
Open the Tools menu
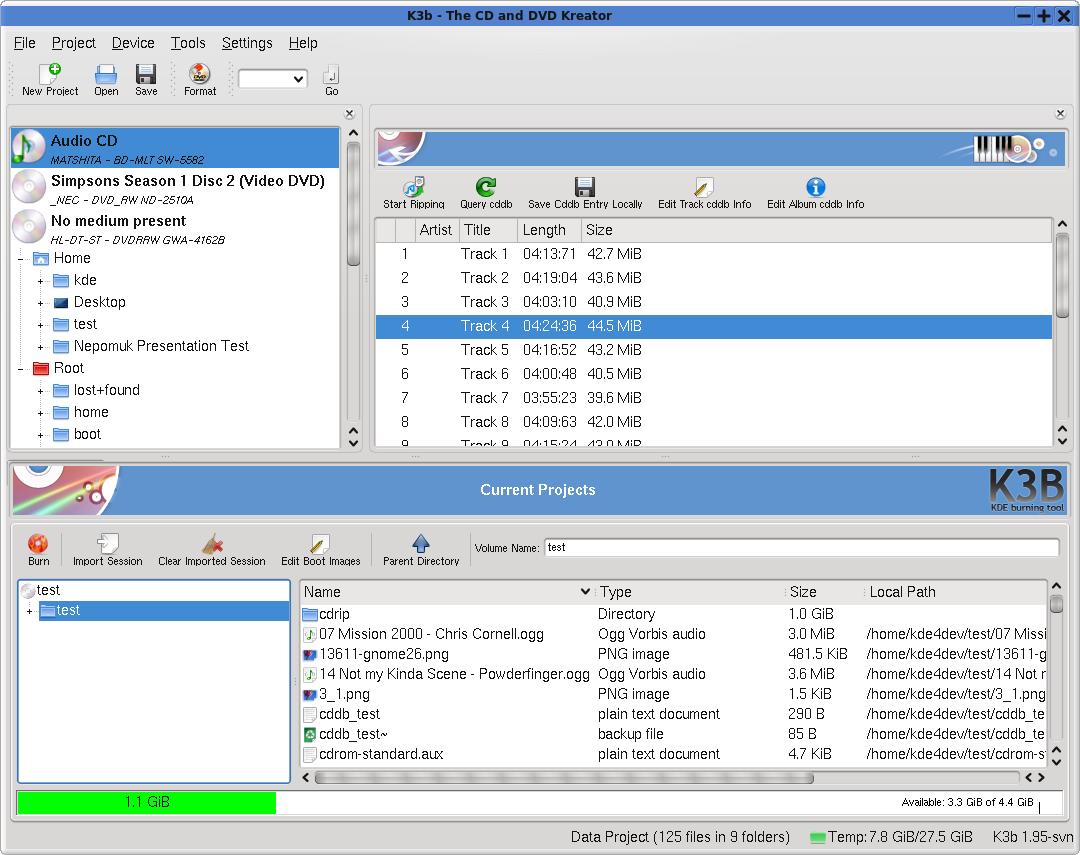[x=188, y=43]
